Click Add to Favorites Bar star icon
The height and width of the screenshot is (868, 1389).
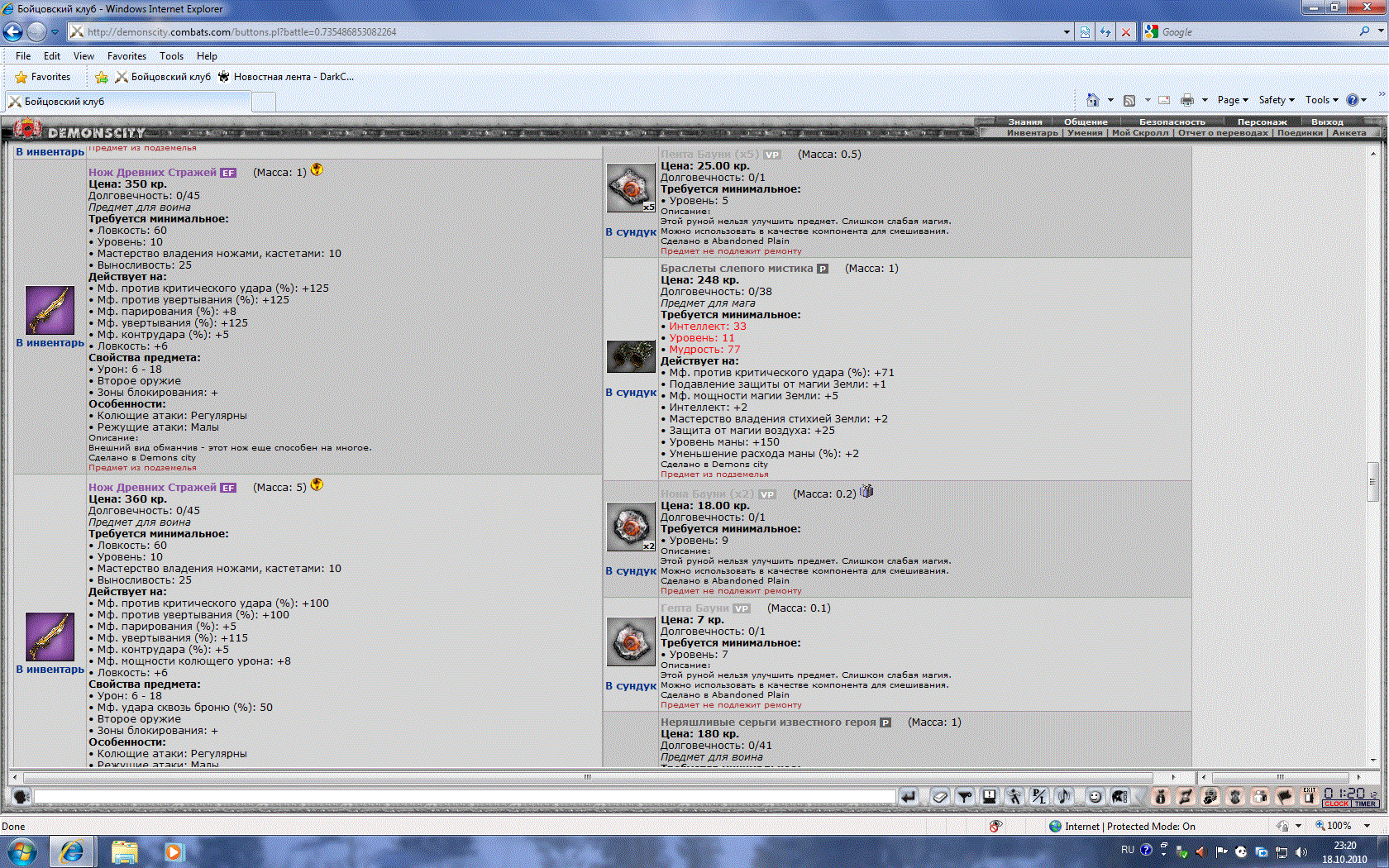pyautogui.click(x=102, y=77)
